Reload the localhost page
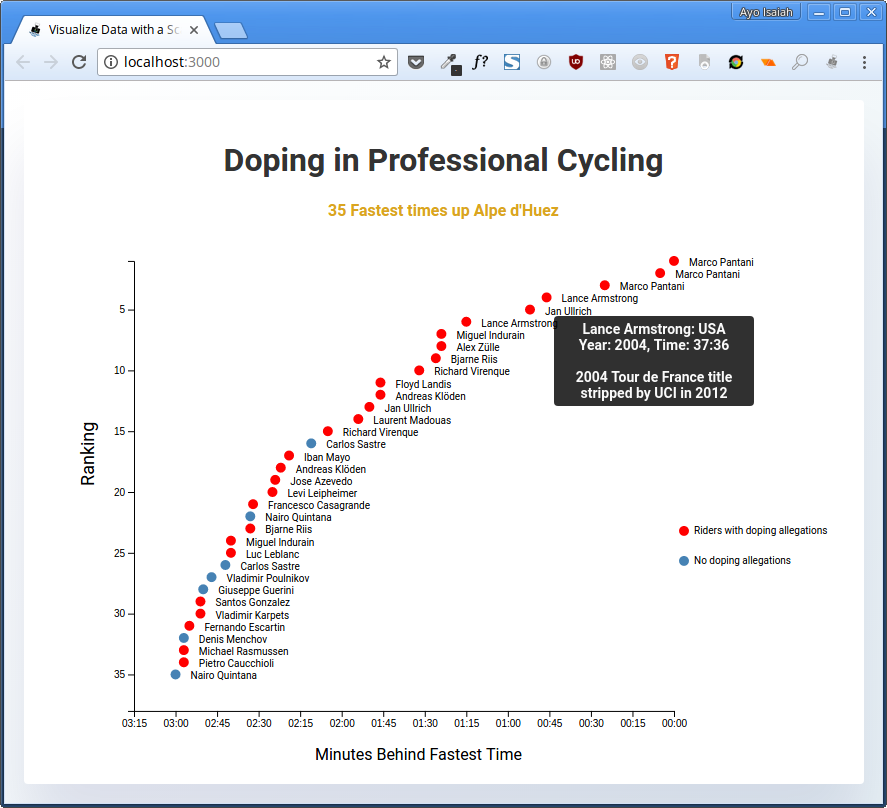Screen dimensions: 887x808 (79, 62)
